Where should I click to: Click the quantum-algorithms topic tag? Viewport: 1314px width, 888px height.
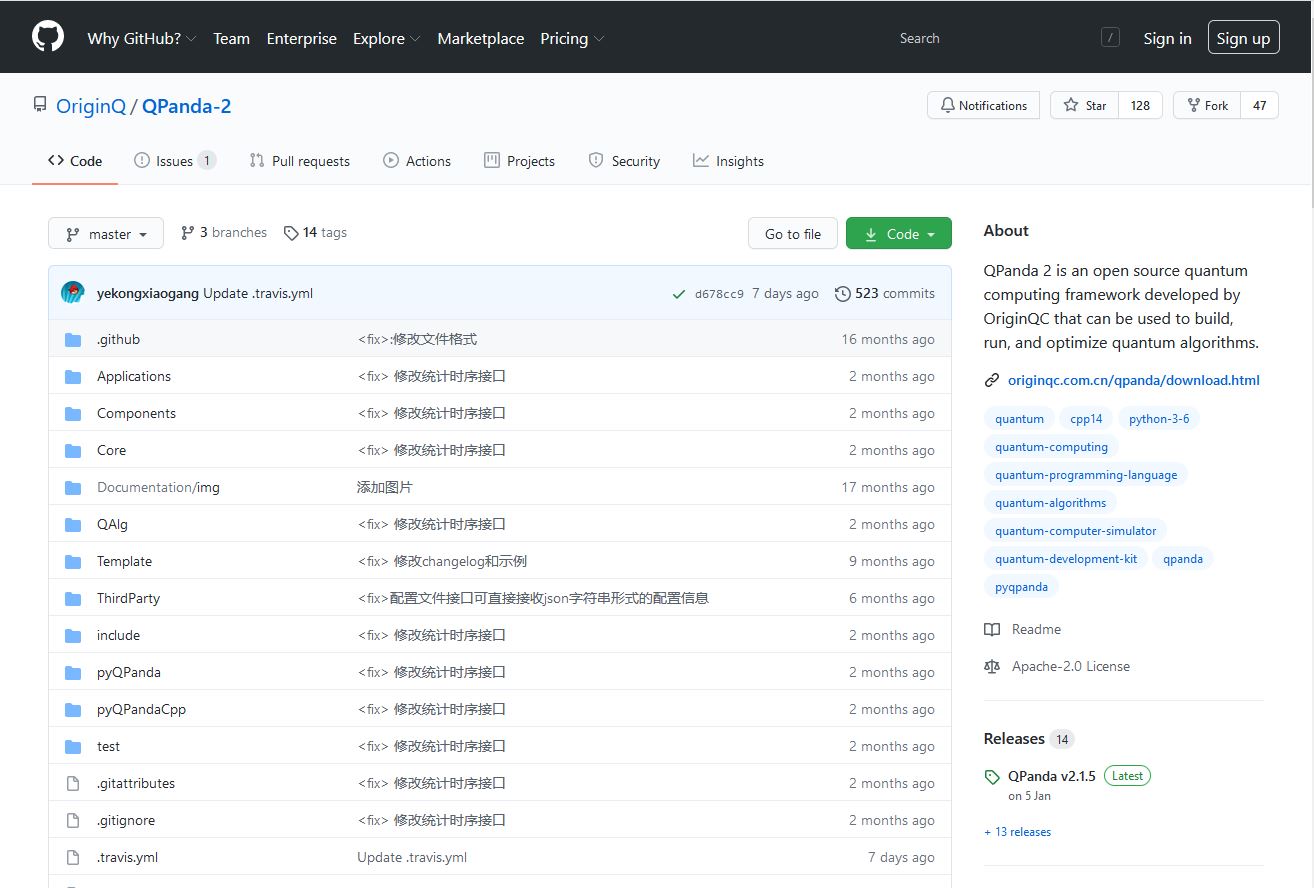(1051, 503)
